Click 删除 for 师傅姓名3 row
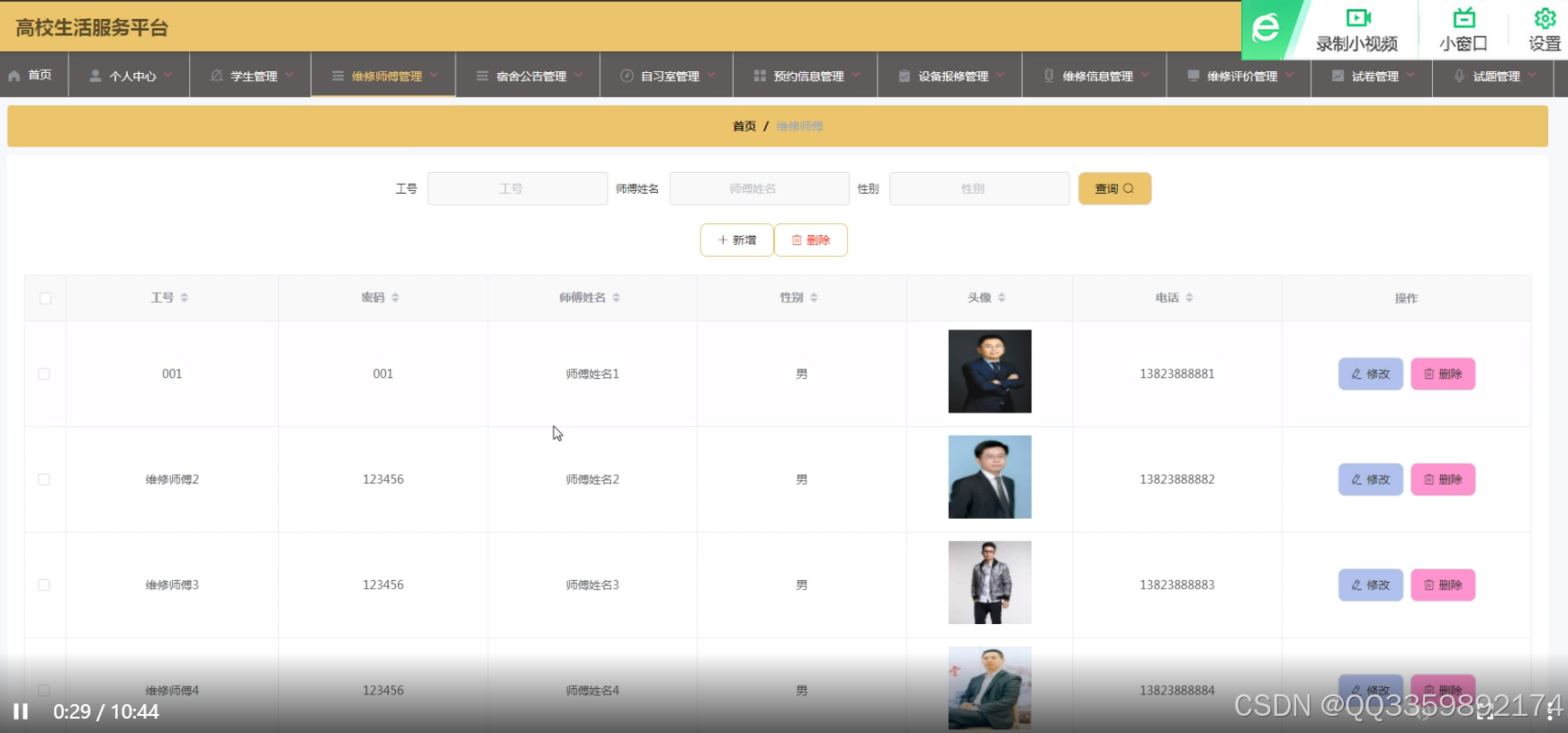 [1443, 584]
